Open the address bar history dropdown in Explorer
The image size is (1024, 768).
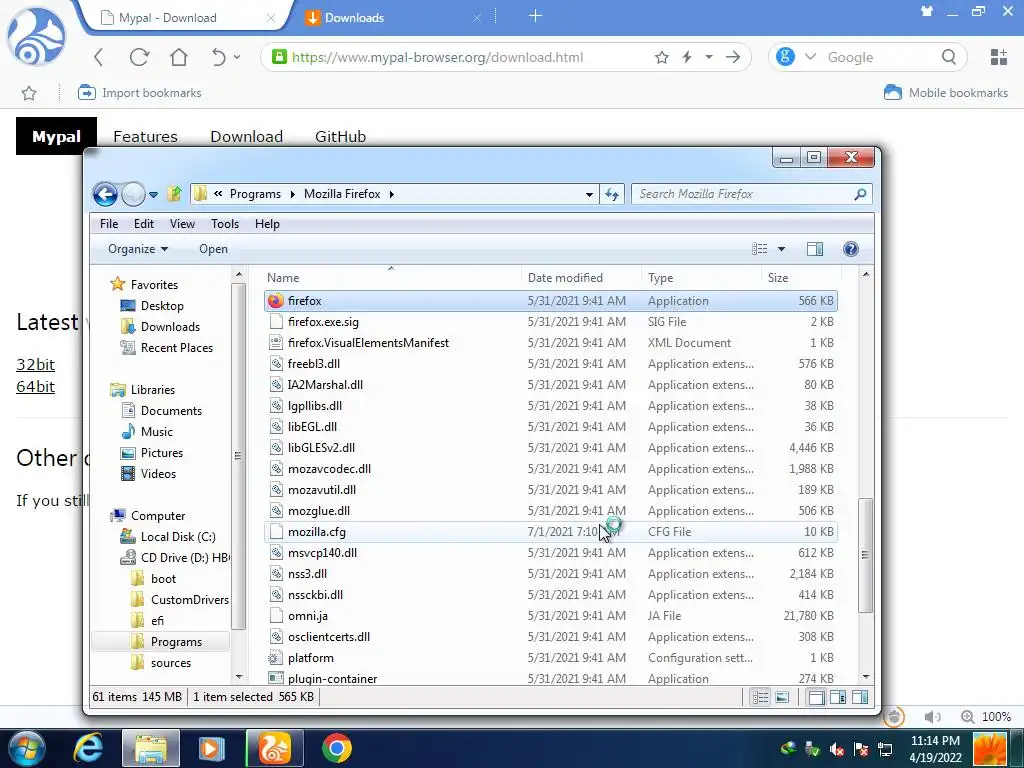point(589,195)
